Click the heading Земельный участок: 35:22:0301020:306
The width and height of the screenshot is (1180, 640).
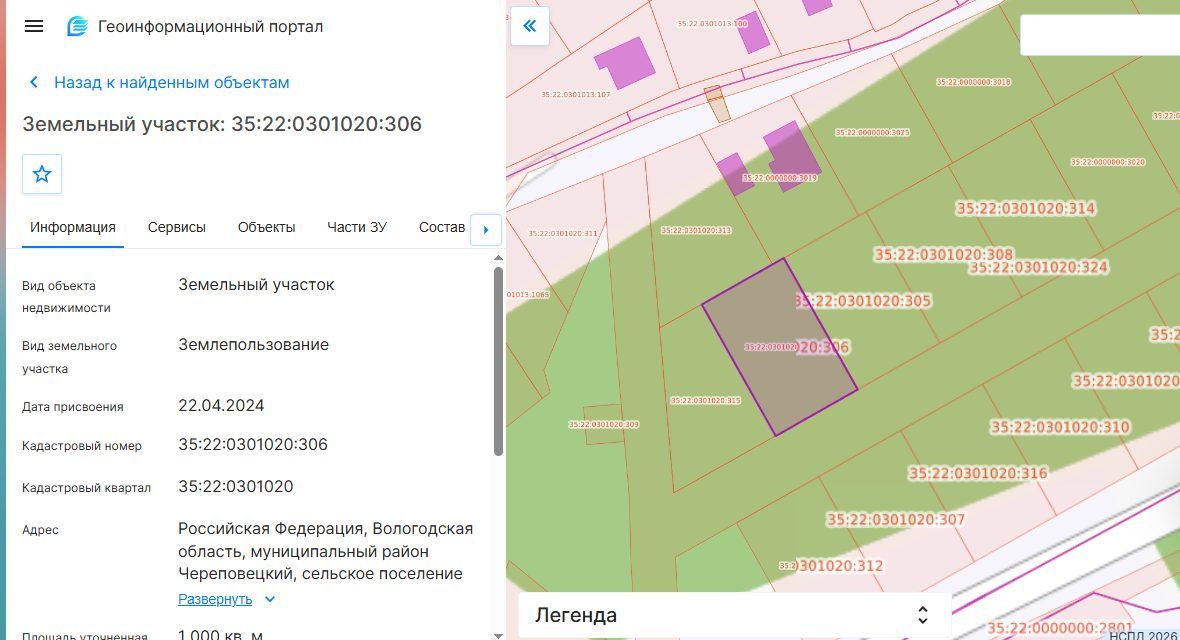[x=222, y=124]
